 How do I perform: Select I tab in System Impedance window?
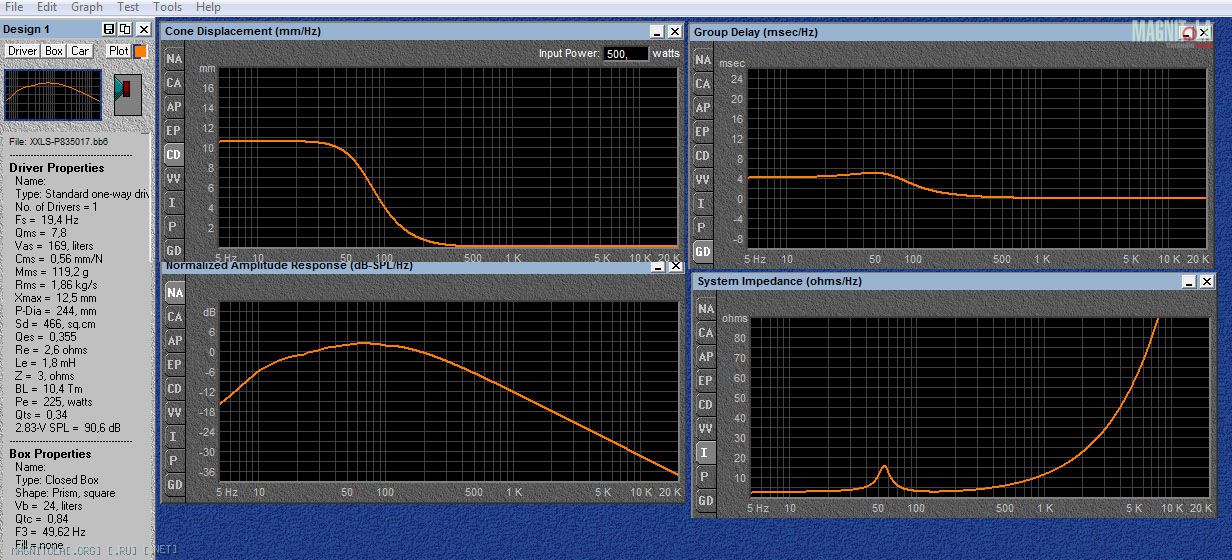point(706,453)
